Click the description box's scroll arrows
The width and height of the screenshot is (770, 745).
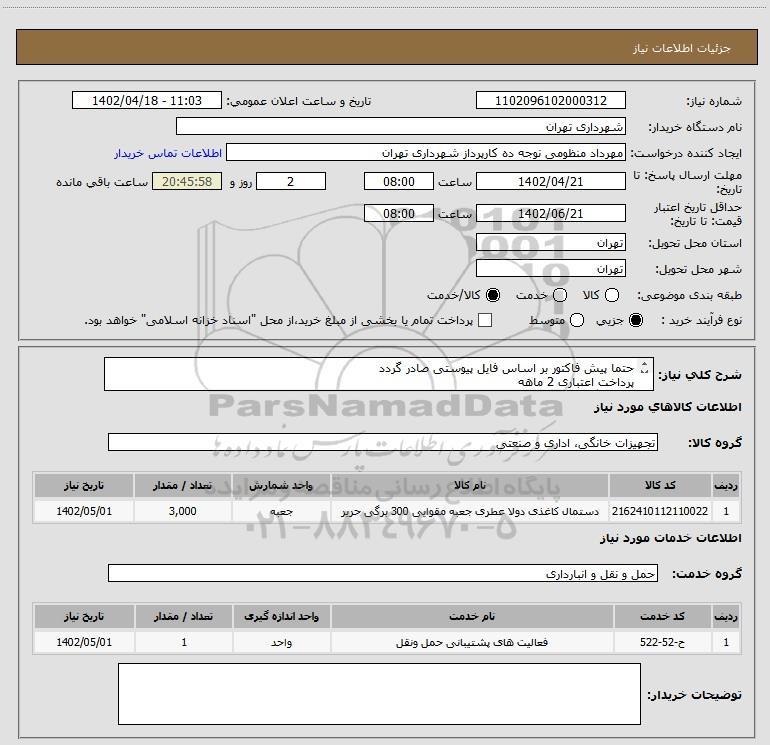(x=645, y=367)
